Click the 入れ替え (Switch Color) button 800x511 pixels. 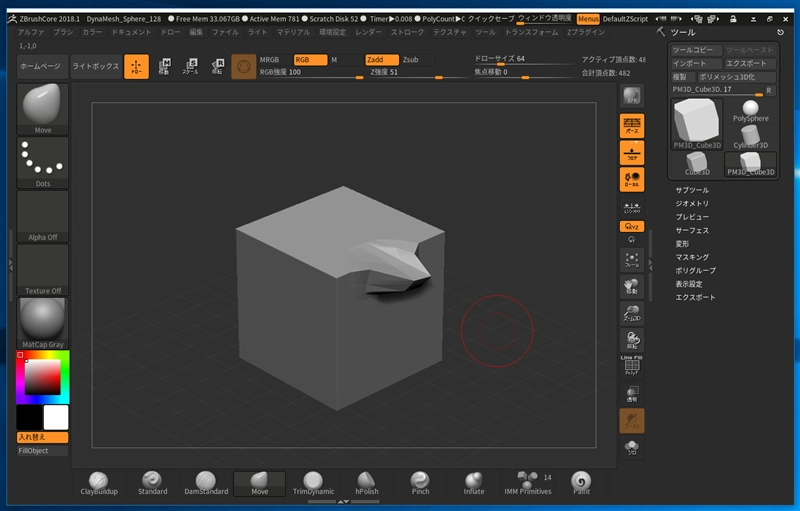(x=42, y=437)
